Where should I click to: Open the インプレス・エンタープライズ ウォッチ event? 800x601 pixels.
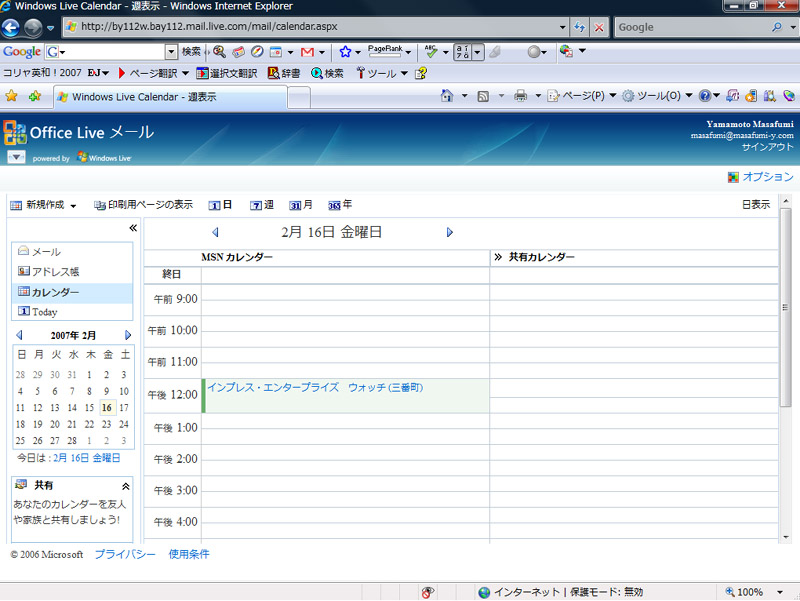pos(315,388)
